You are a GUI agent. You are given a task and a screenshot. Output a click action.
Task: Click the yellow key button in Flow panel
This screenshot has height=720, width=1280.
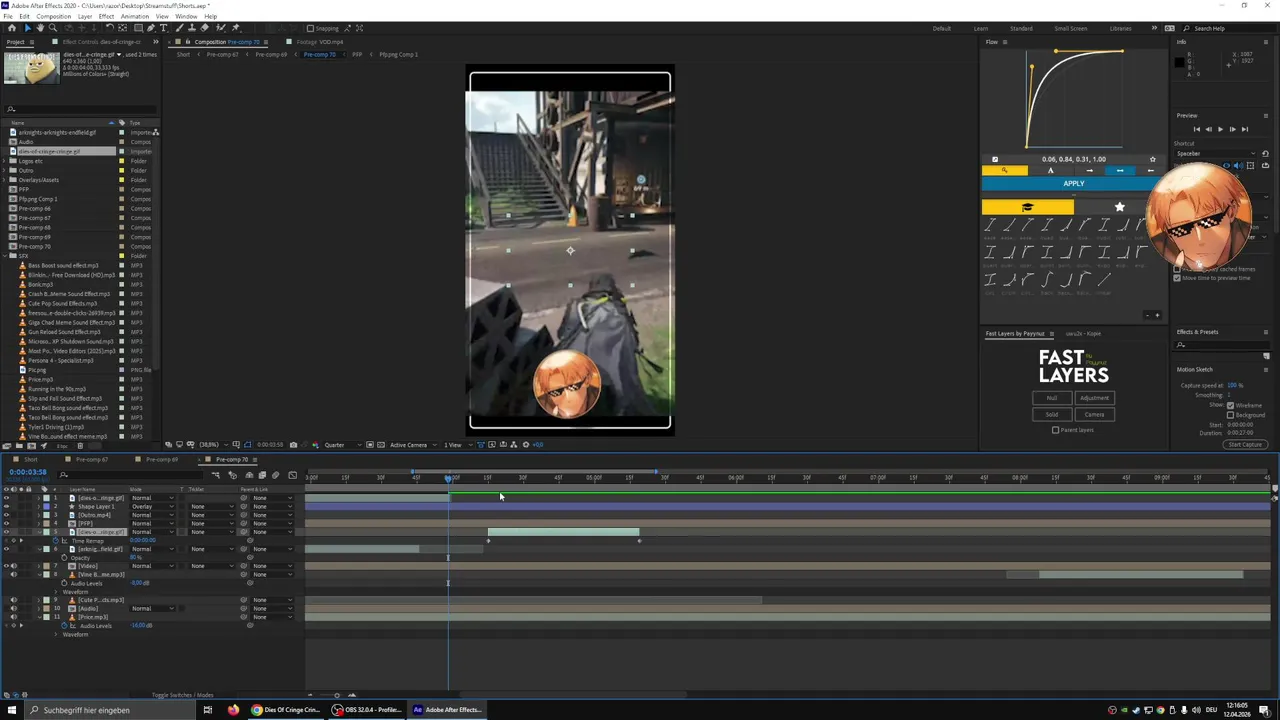pos(1004,170)
